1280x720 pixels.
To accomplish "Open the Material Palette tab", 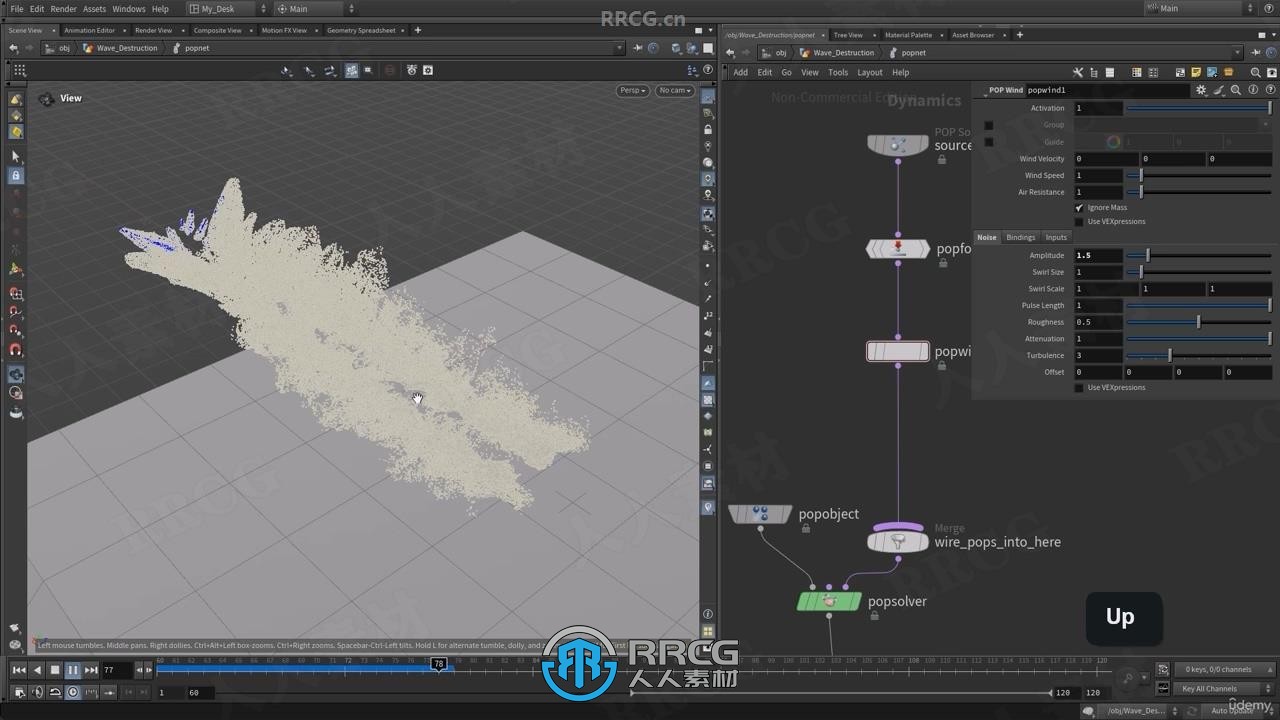I will [x=908, y=35].
